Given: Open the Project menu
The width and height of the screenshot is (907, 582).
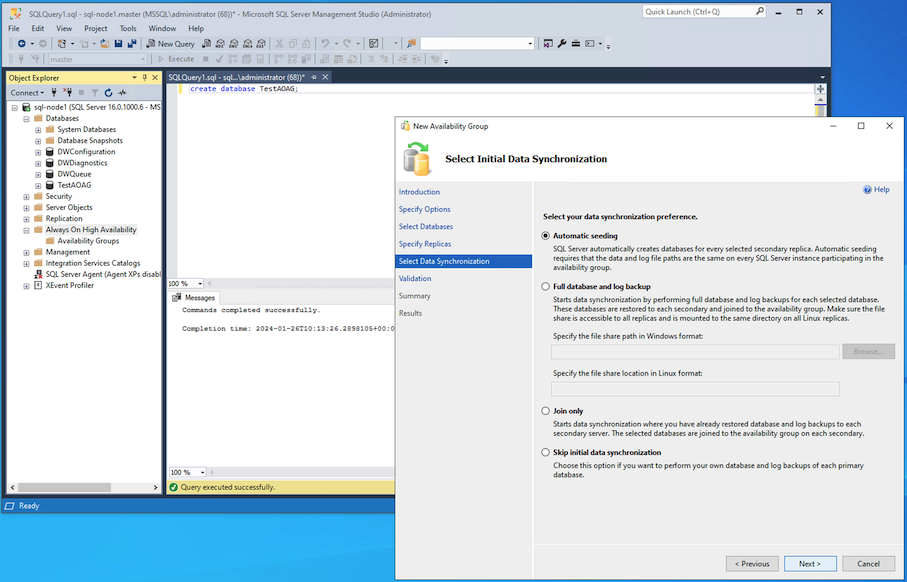Looking at the screenshot, I should [95, 28].
